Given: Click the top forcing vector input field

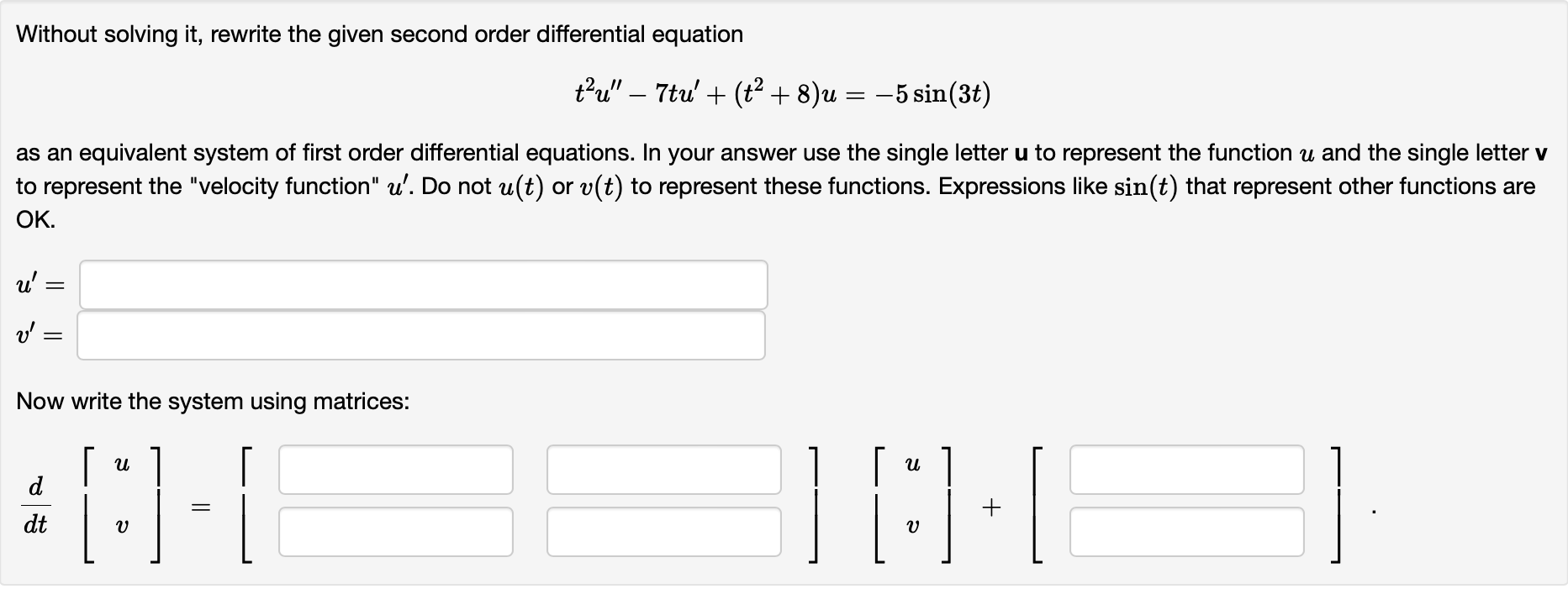Looking at the screenshot, I should tap(1185, 470).
